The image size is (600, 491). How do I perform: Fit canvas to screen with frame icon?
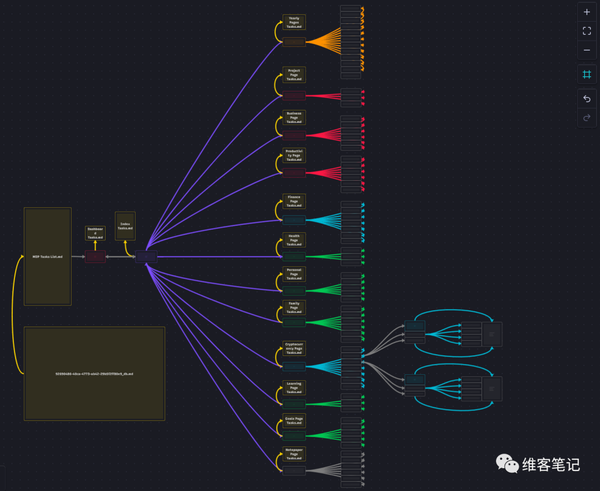587,31
